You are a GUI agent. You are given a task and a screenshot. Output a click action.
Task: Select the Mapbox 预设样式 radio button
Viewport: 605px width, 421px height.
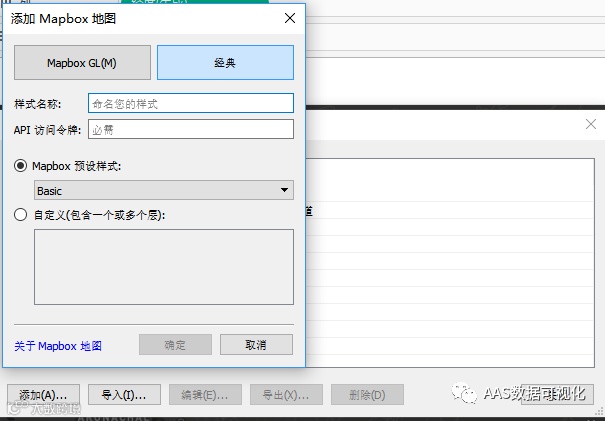pos(20,166)
